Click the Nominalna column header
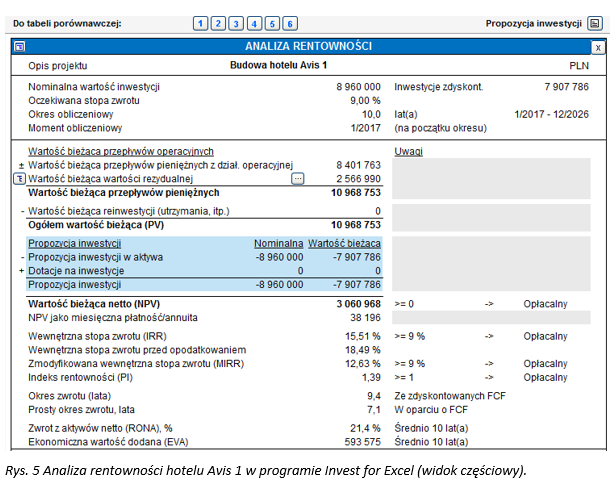This screenshot has height=483, width=612. pyautogui.click(x=278, y=243)
